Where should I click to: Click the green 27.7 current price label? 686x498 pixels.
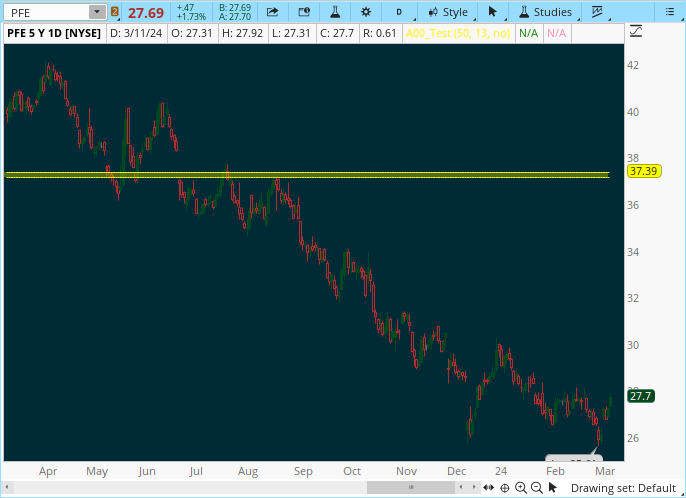[x=640, y=396]
